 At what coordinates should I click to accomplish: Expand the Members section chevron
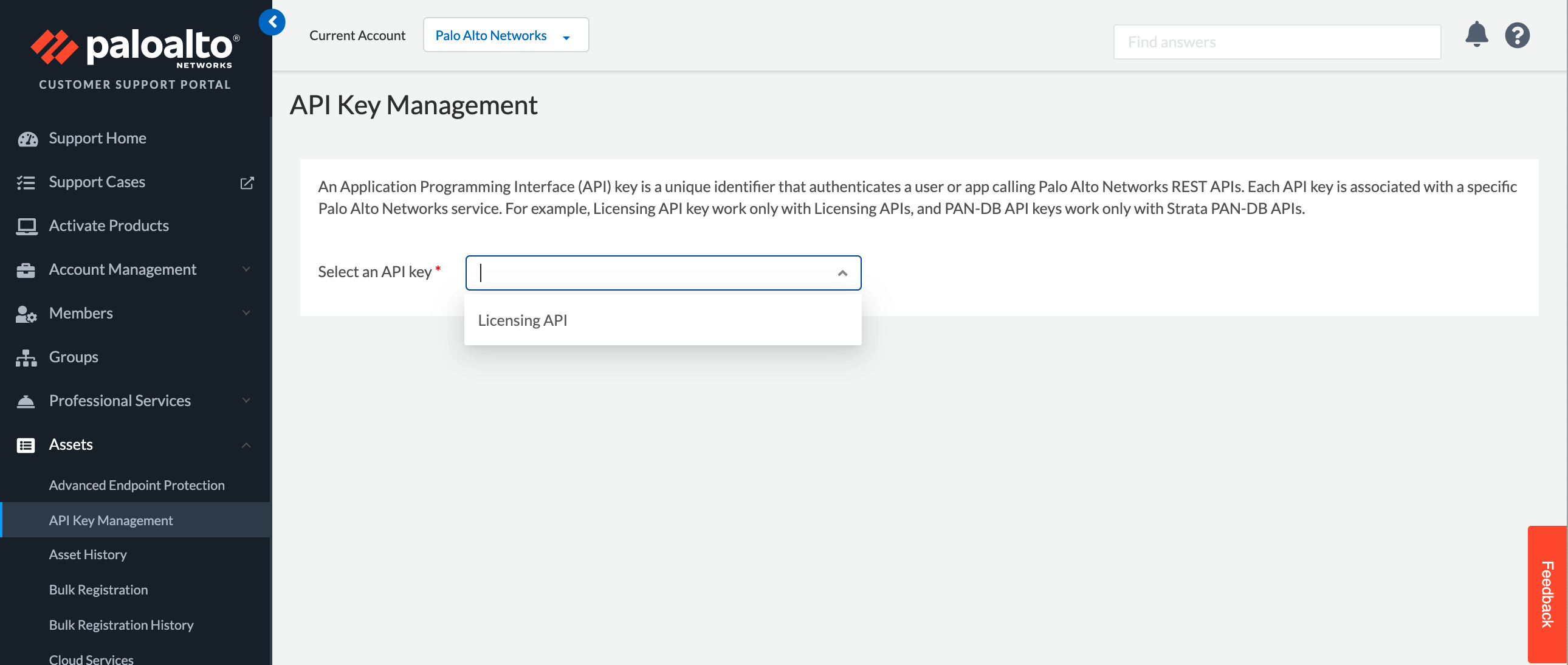pyautogui.click(x=246, y=313)
